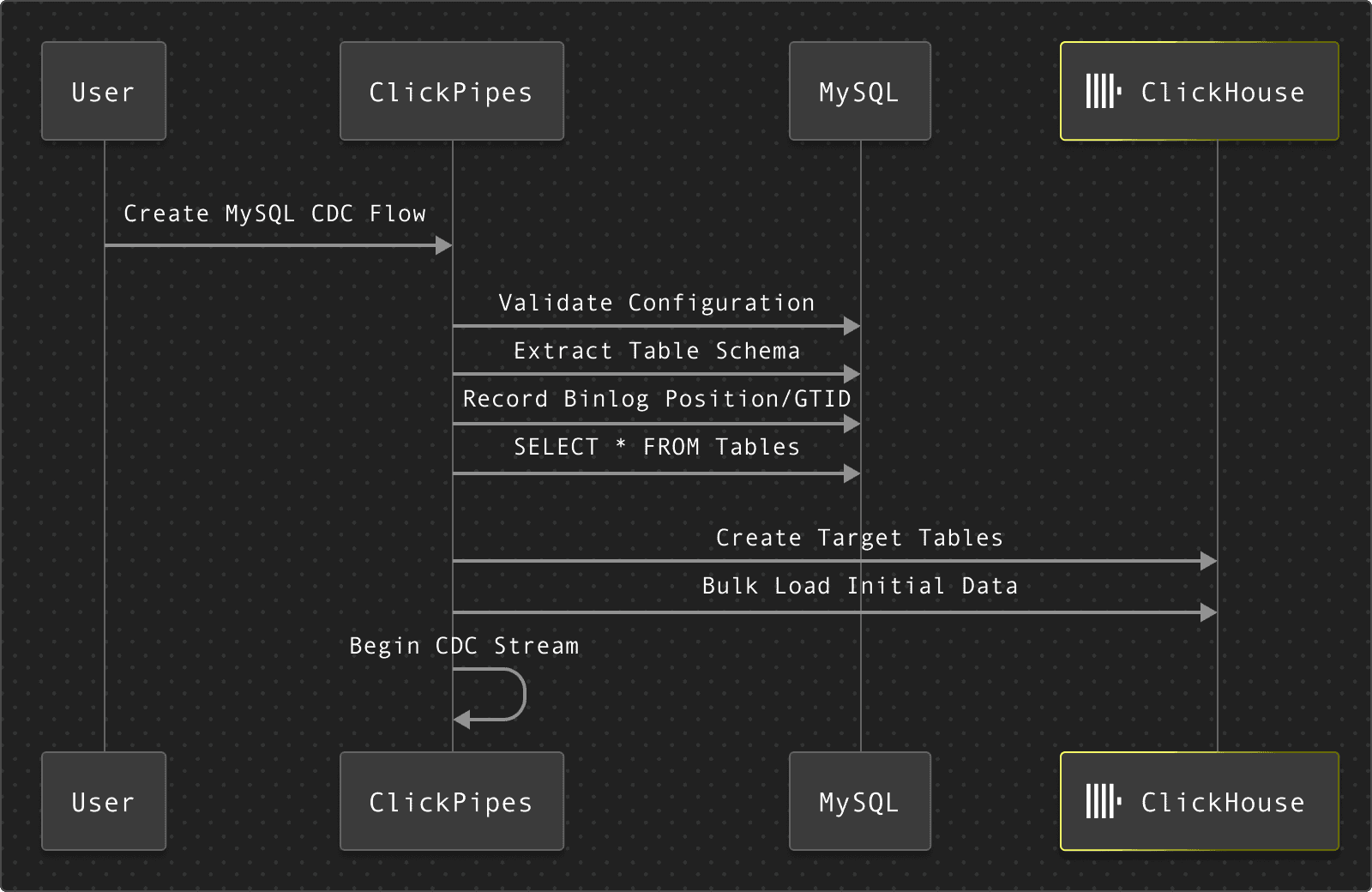Click the ClickHouse logo icon in top box
Image resolution: width=1372 pixels, height=892 pixels.
[1104, 91]
